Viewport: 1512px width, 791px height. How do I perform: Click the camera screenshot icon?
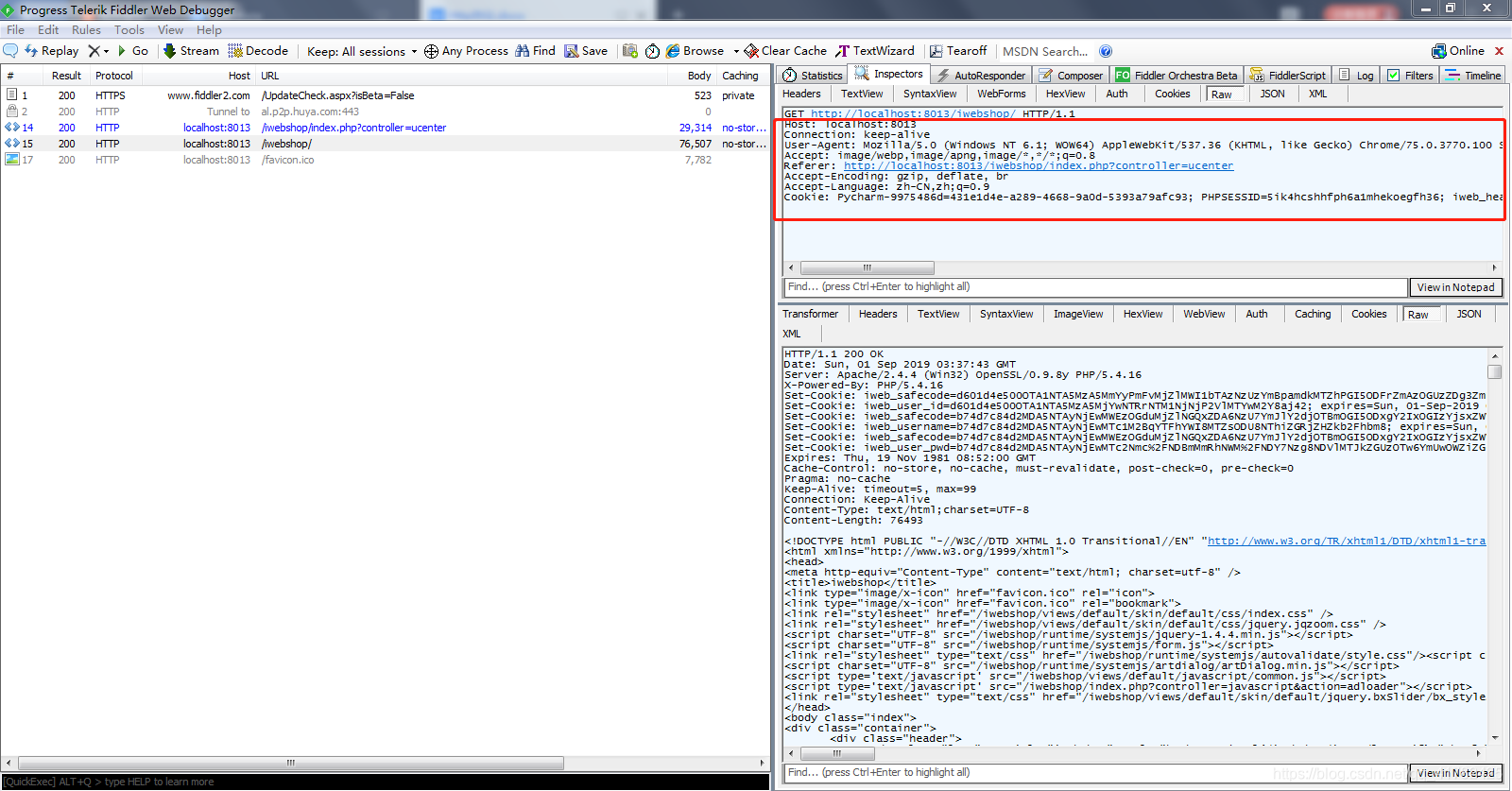click(x=630, y=51)
